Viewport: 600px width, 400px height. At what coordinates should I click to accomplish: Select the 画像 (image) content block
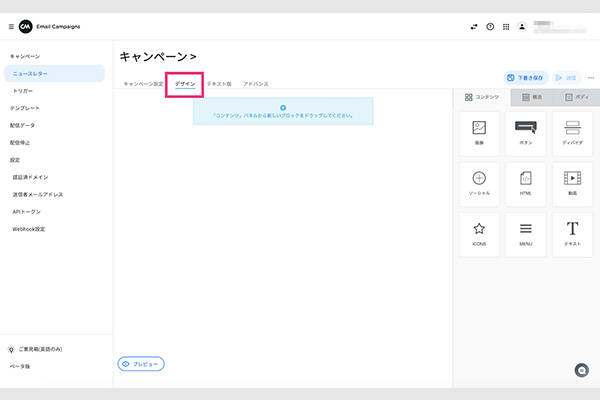479,133
